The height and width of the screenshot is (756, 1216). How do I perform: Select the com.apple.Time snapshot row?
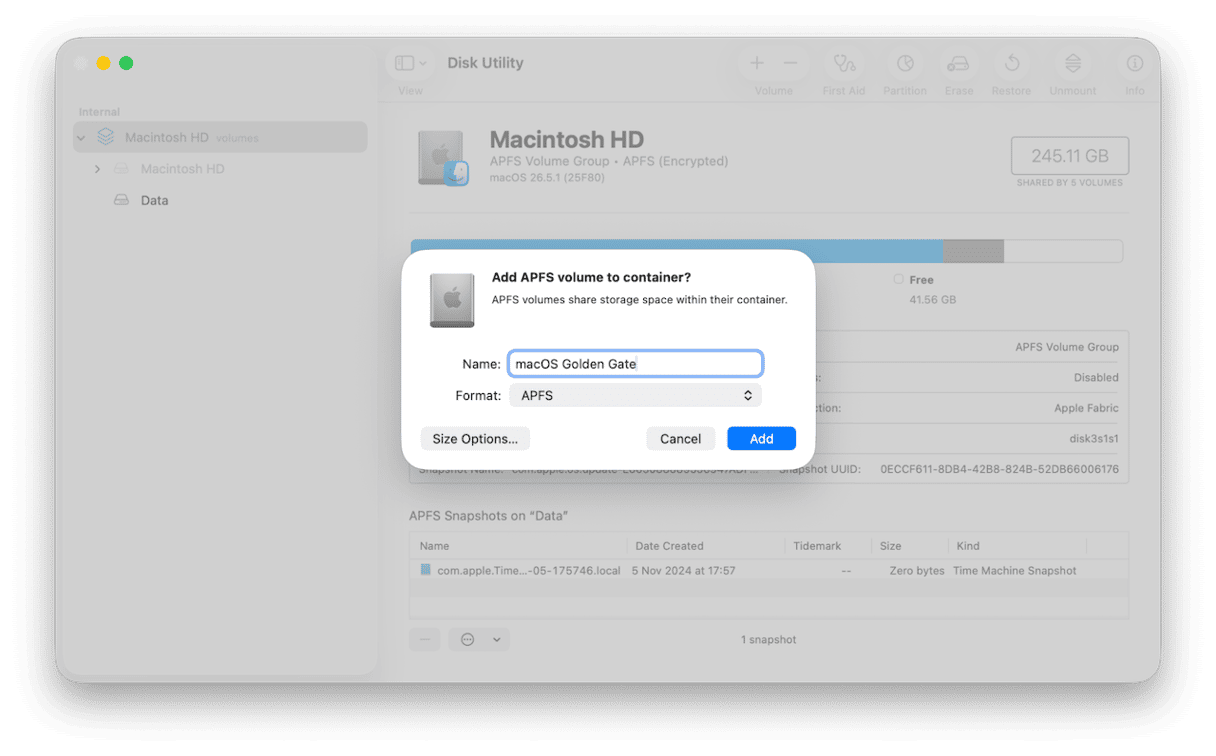tap(768, 571)
